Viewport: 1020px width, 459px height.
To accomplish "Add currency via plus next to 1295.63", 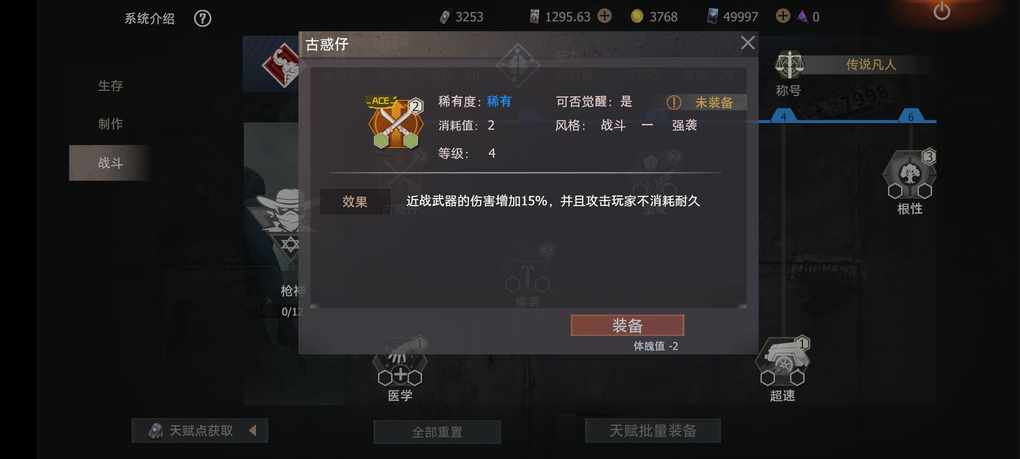I will (604, 16).
